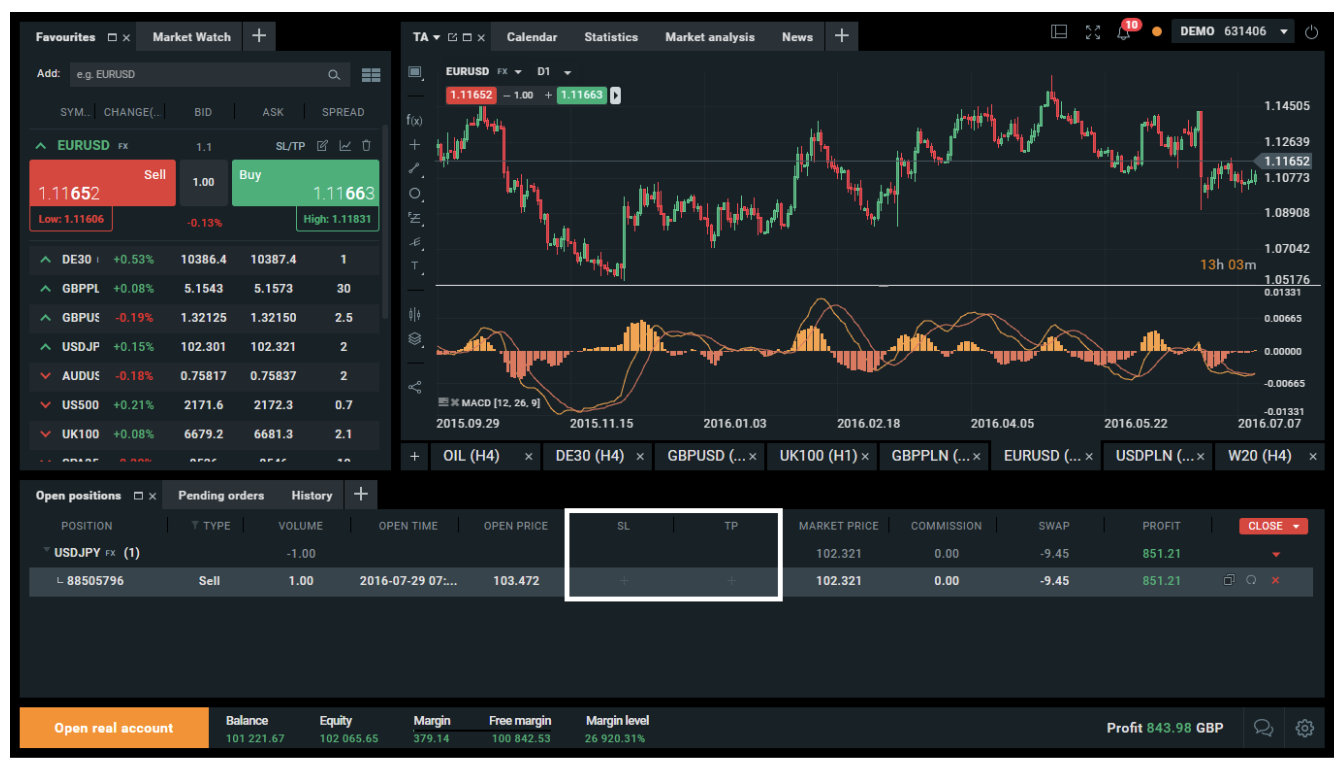Collapse the EURUSD row in Favourites
This screenshot has height=768, width=1344.
point(41,146)
